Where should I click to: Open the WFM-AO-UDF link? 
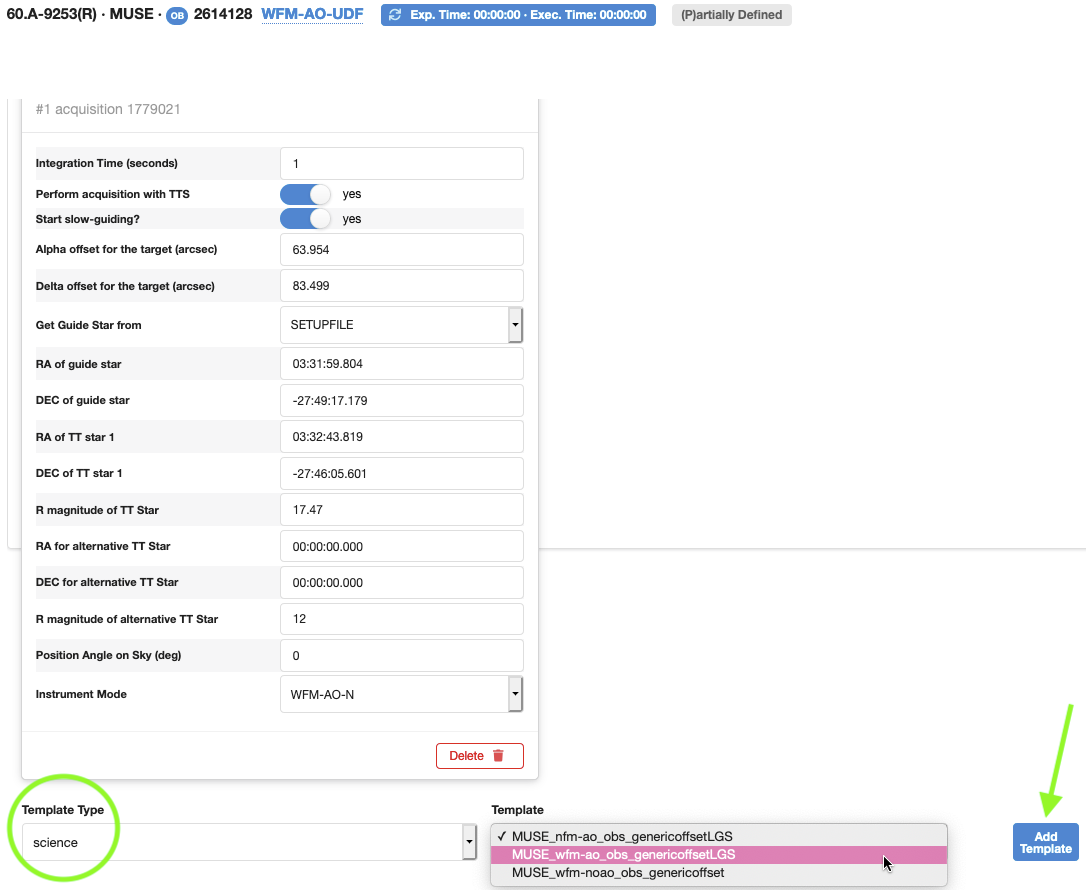[x=312, y=15]
